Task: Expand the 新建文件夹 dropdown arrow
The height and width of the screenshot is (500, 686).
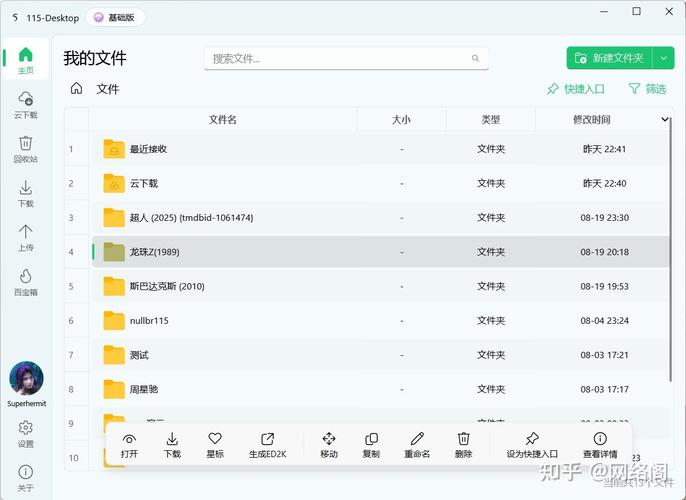Action: pyautogui.click(x=665, y=58)
